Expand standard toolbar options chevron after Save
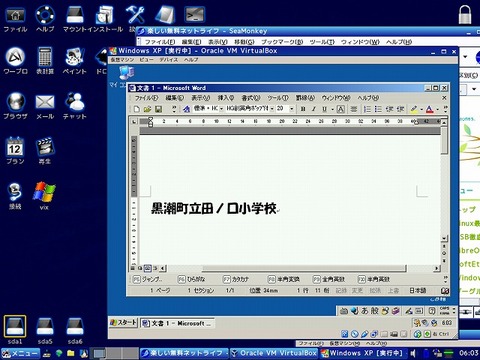 tap(174, 109)
